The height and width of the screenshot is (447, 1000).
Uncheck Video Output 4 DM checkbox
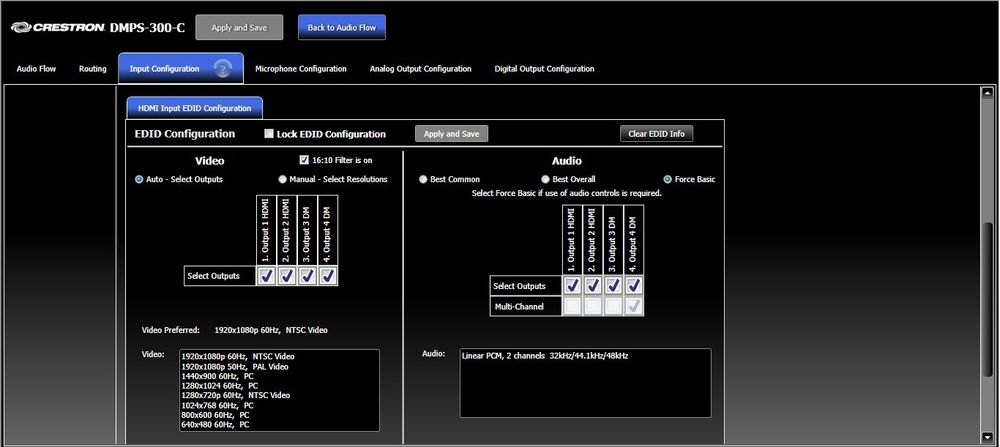(x=328, y=276)
